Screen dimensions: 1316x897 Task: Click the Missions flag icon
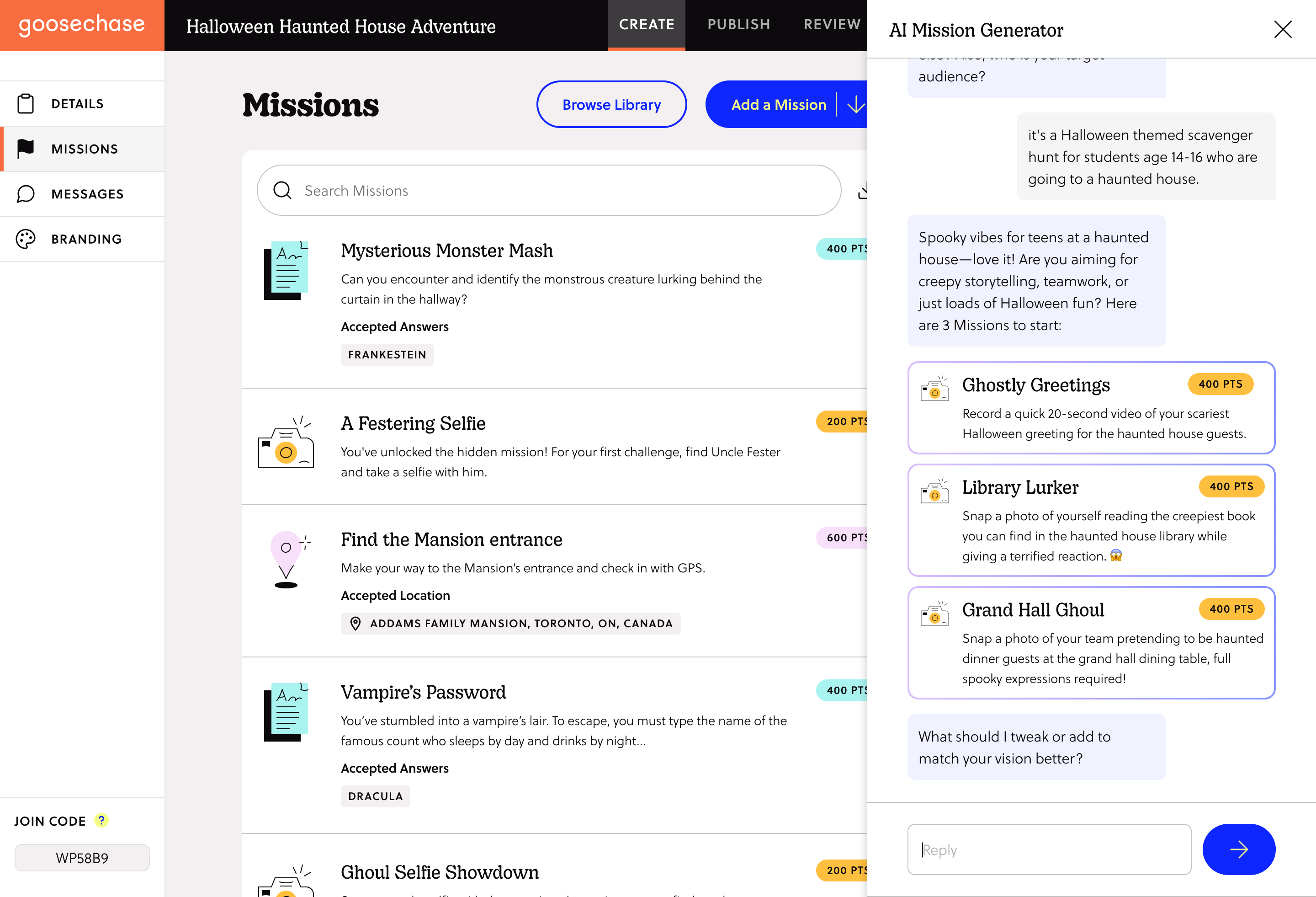[x=26, y=149]
